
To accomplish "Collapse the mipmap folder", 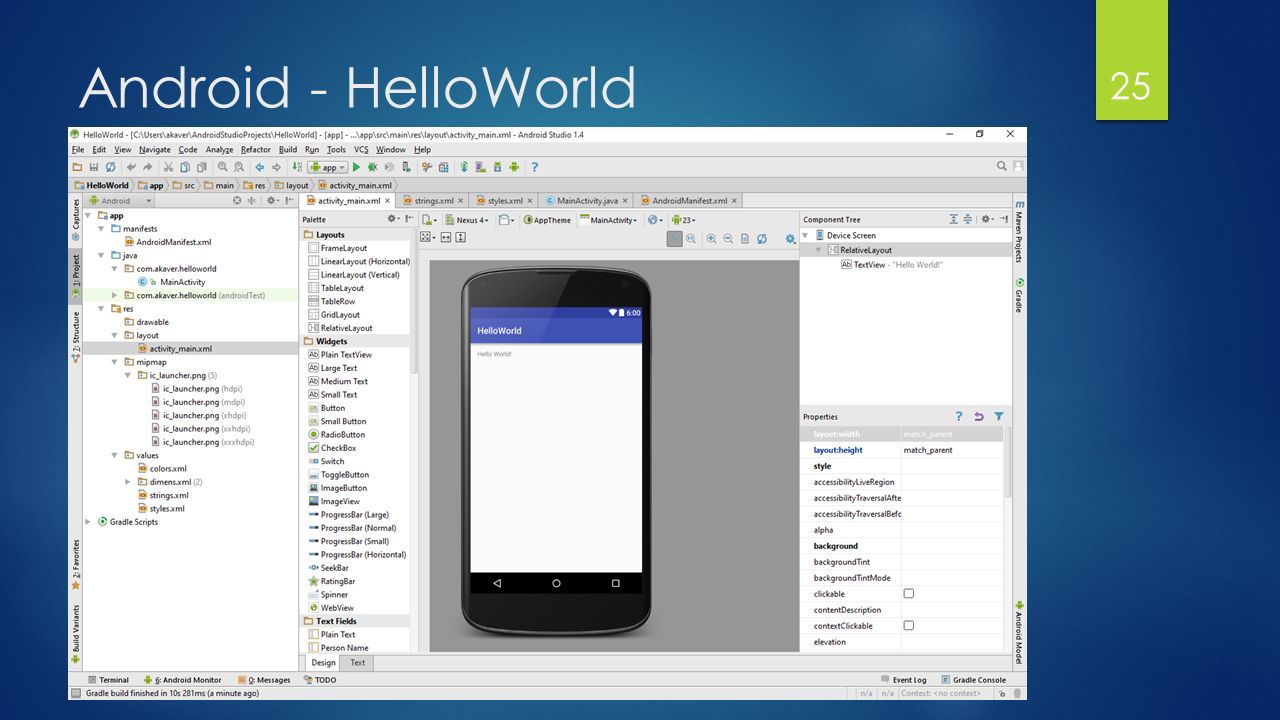I will 115,362.
